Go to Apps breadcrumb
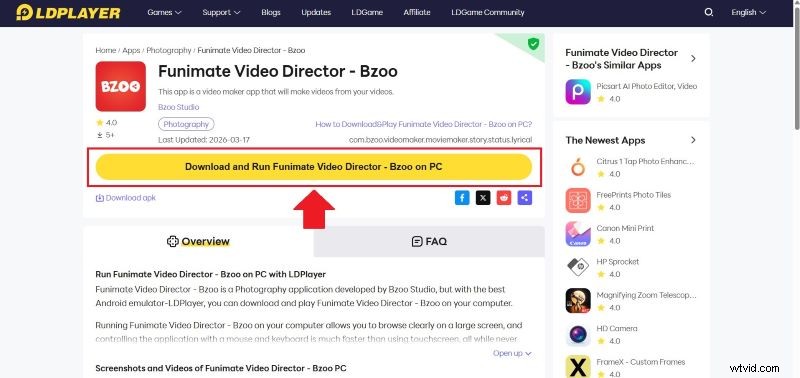This screenshot has height=378, width=800. point(131,51)
